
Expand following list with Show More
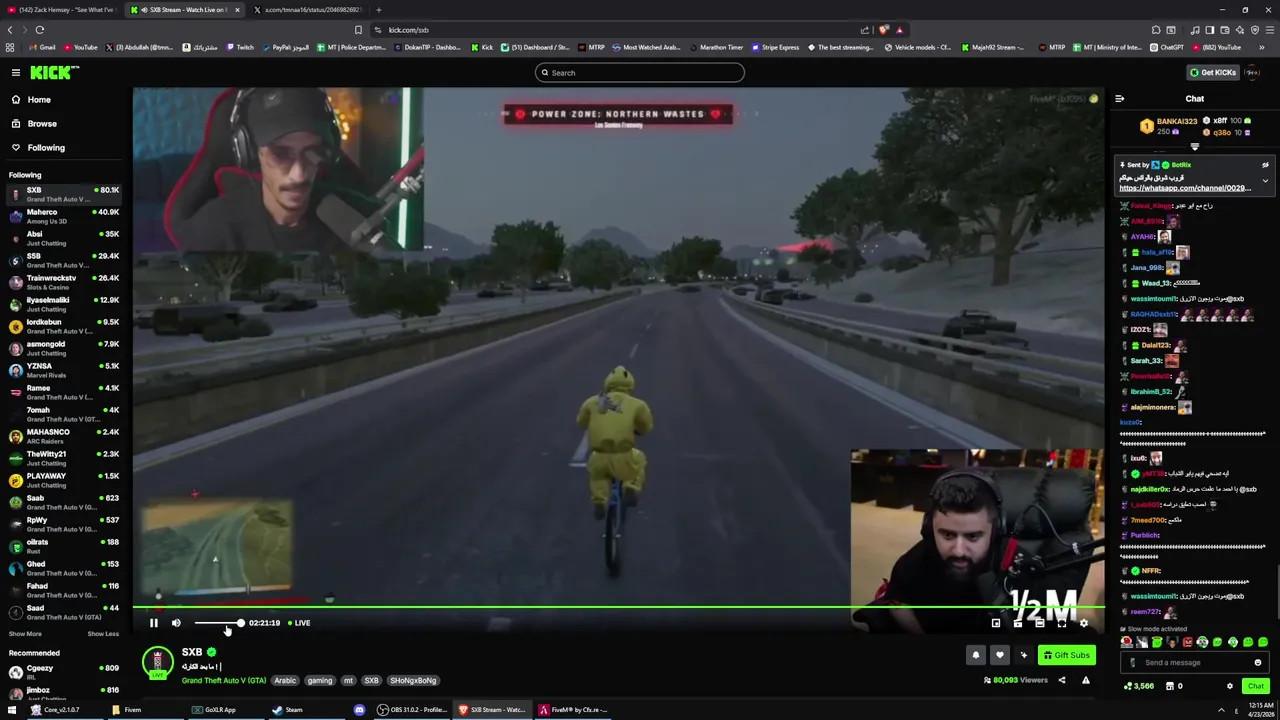(x=25, y=634)
